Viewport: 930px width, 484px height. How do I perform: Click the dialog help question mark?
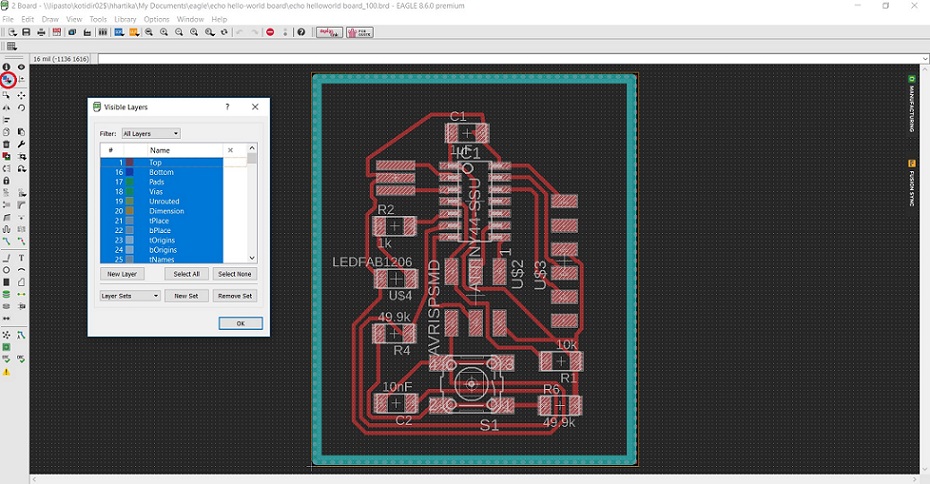coord(227,107)
